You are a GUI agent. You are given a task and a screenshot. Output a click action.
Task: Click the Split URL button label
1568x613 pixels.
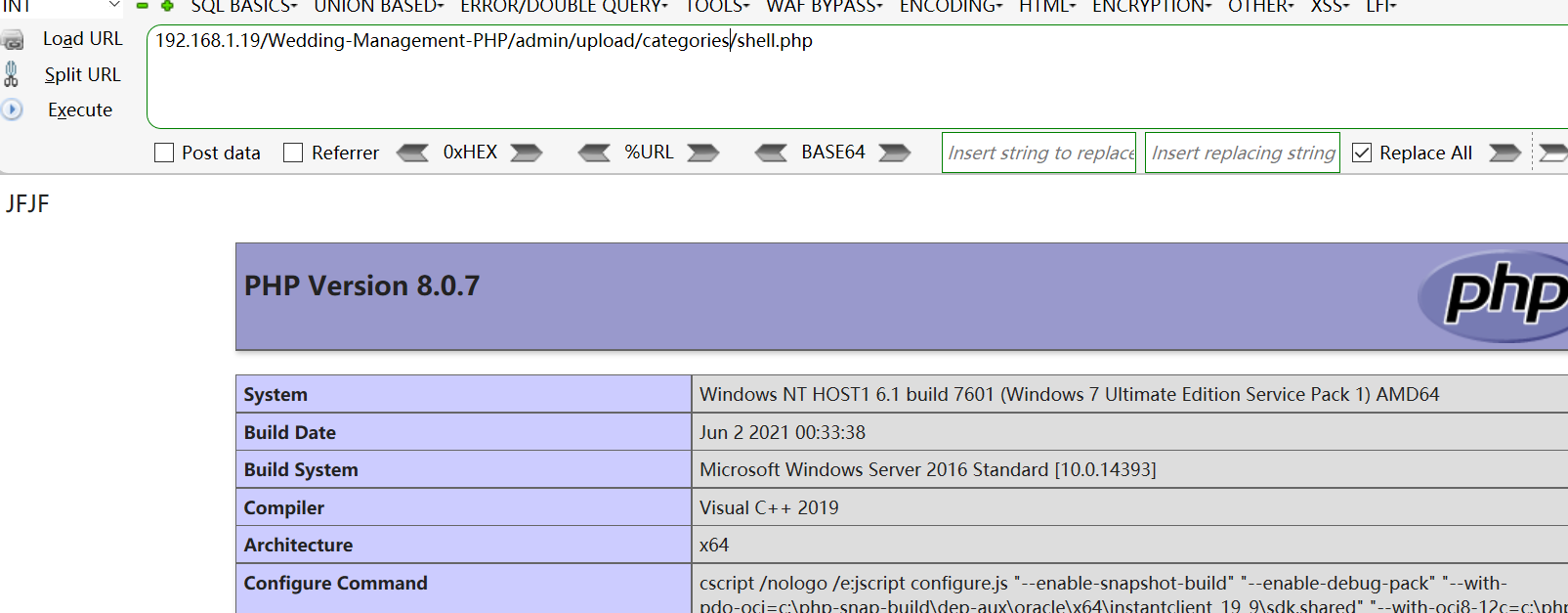coord(82,74)
